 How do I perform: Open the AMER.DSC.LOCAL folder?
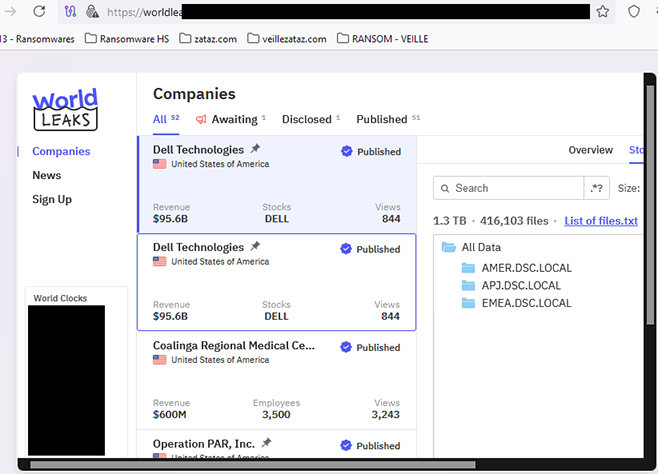[517, 268]
